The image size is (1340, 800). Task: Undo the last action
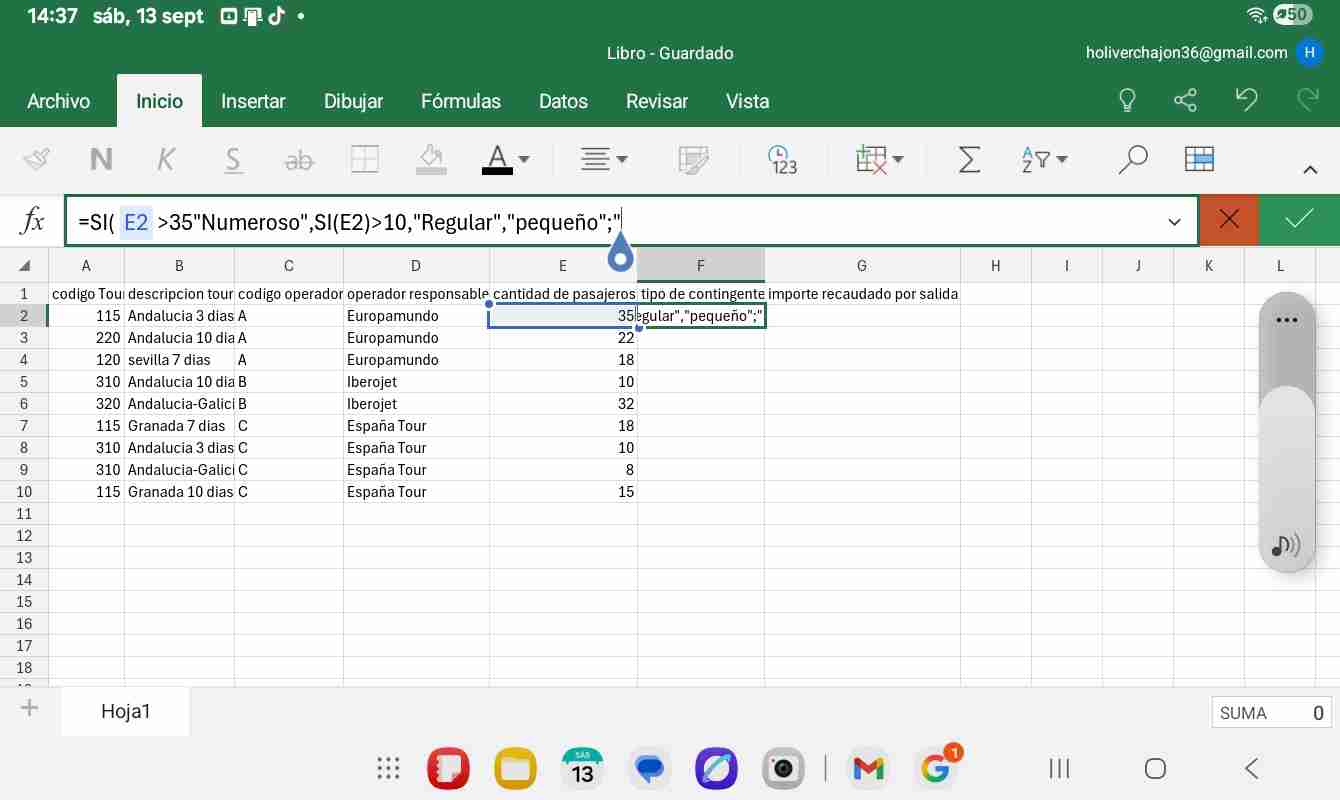coord(1246,100)
